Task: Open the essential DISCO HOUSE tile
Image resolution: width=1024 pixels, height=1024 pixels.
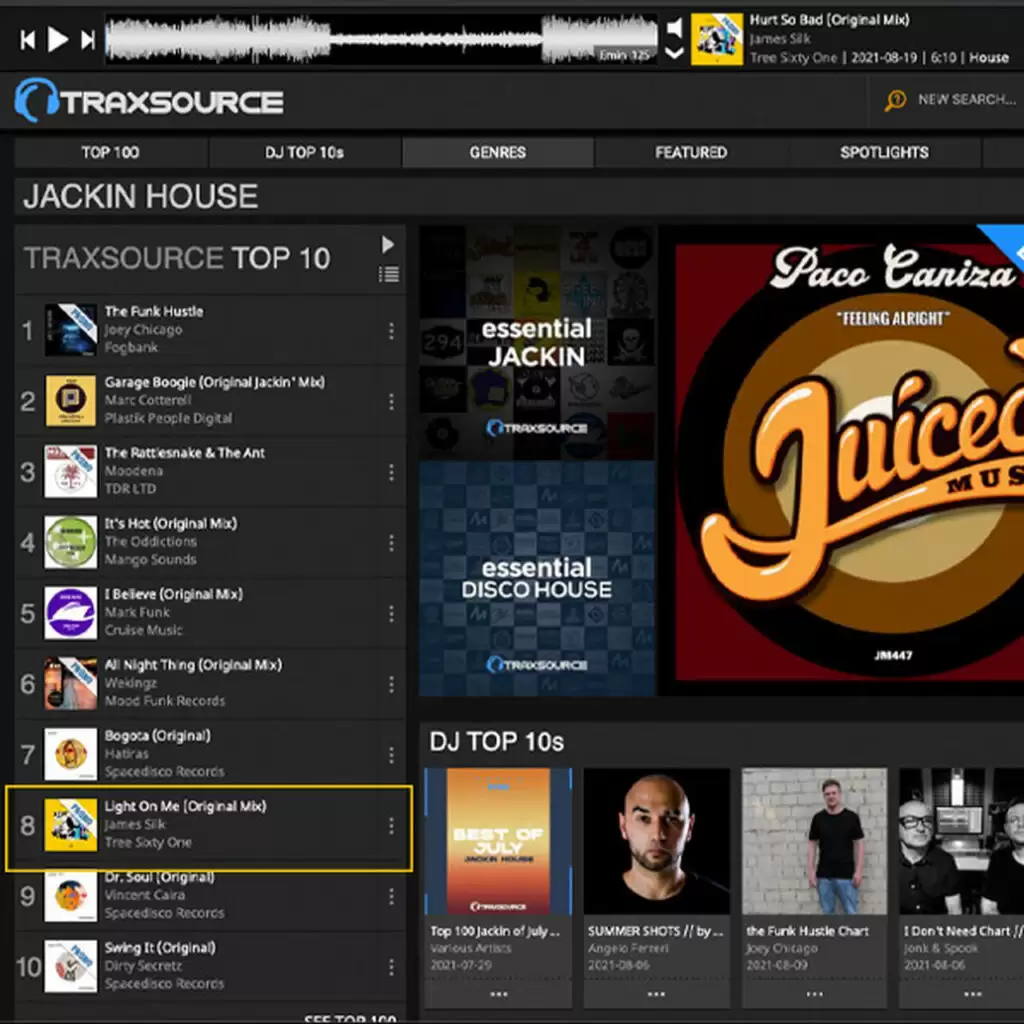Action: click(x=537, y=578)
